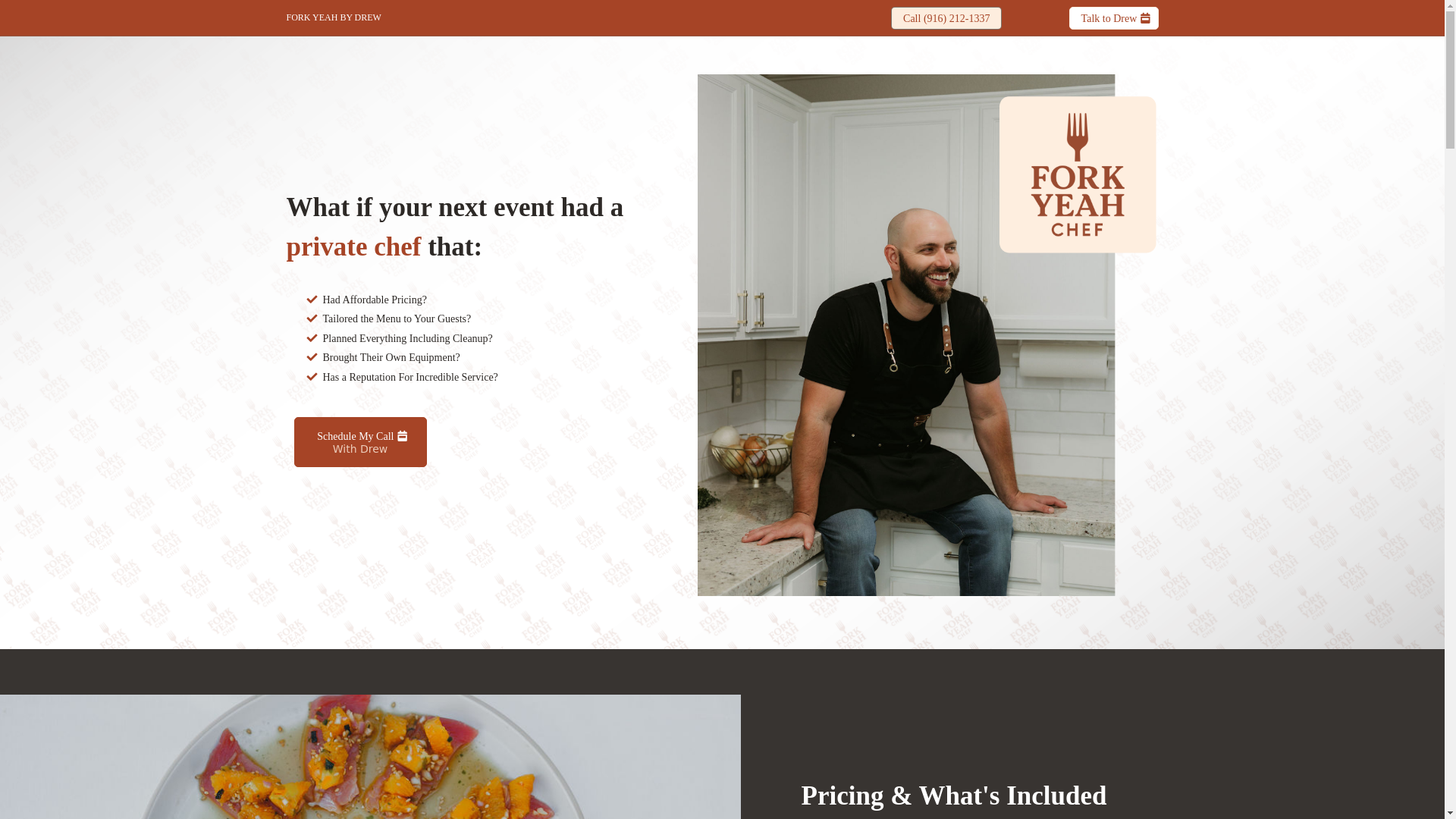Image resolution: width=1456 pixels, height=819 pixels.
Task: Click the calendar icon in Schedule My Call button
Action: click(402, 436)
